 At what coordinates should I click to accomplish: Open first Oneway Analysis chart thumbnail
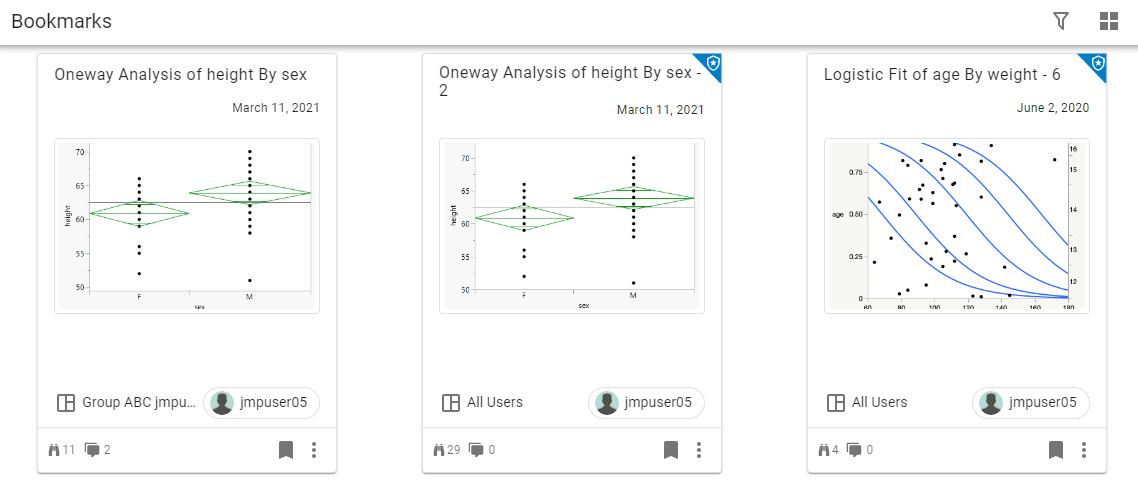pyautogui.click(x=187, y=225)
